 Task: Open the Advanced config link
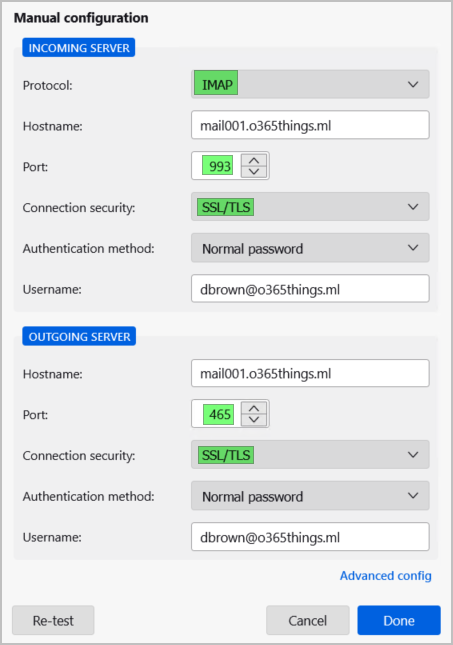point(386,575)
